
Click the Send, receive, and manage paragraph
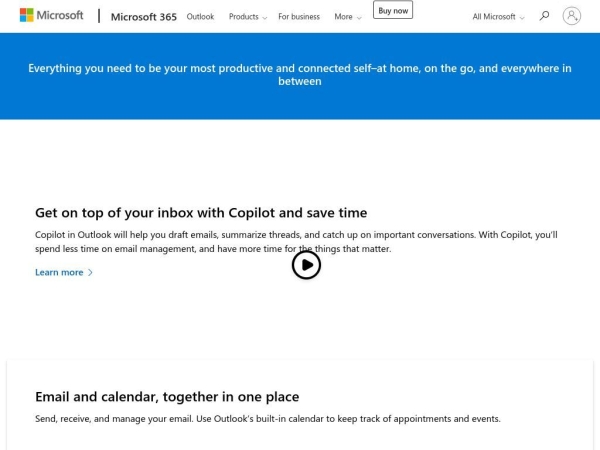tap(267, 419)
